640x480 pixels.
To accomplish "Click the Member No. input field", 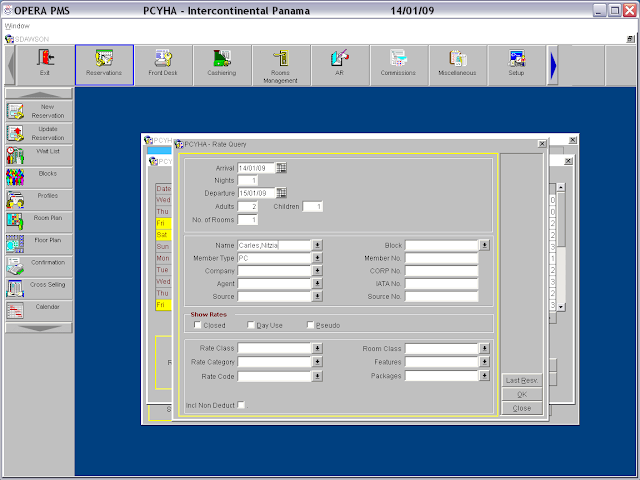I will coord(441,258).
